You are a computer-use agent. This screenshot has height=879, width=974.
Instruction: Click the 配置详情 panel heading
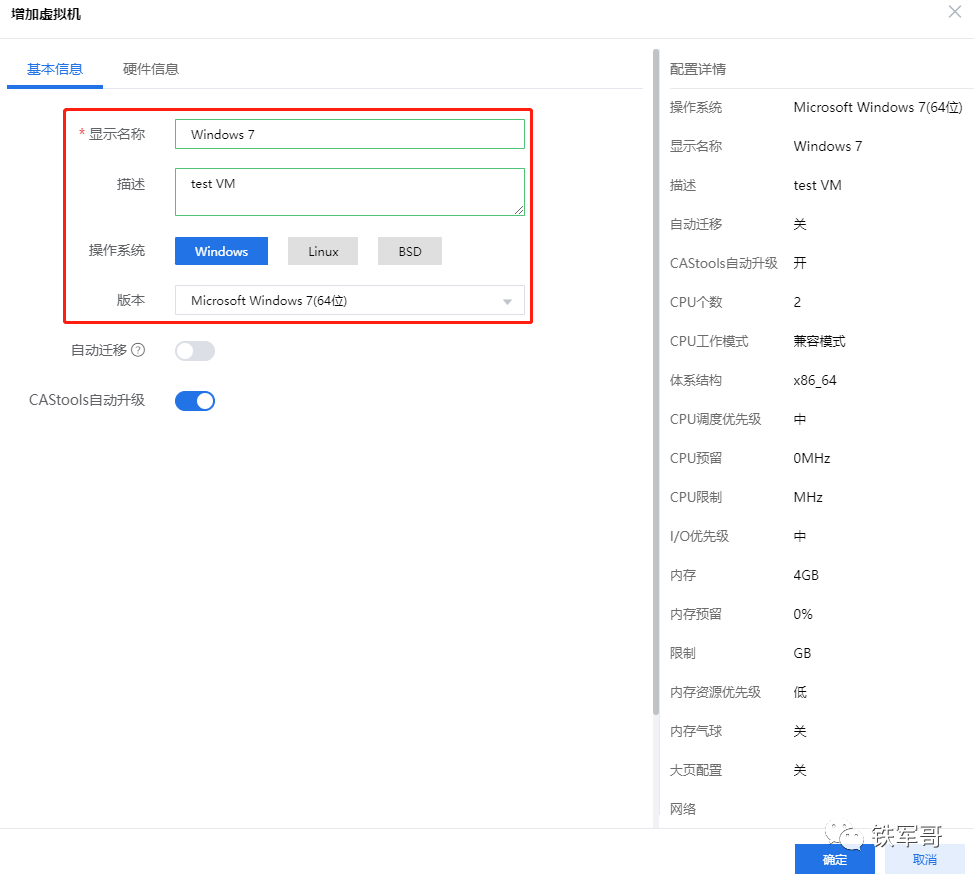697,69
